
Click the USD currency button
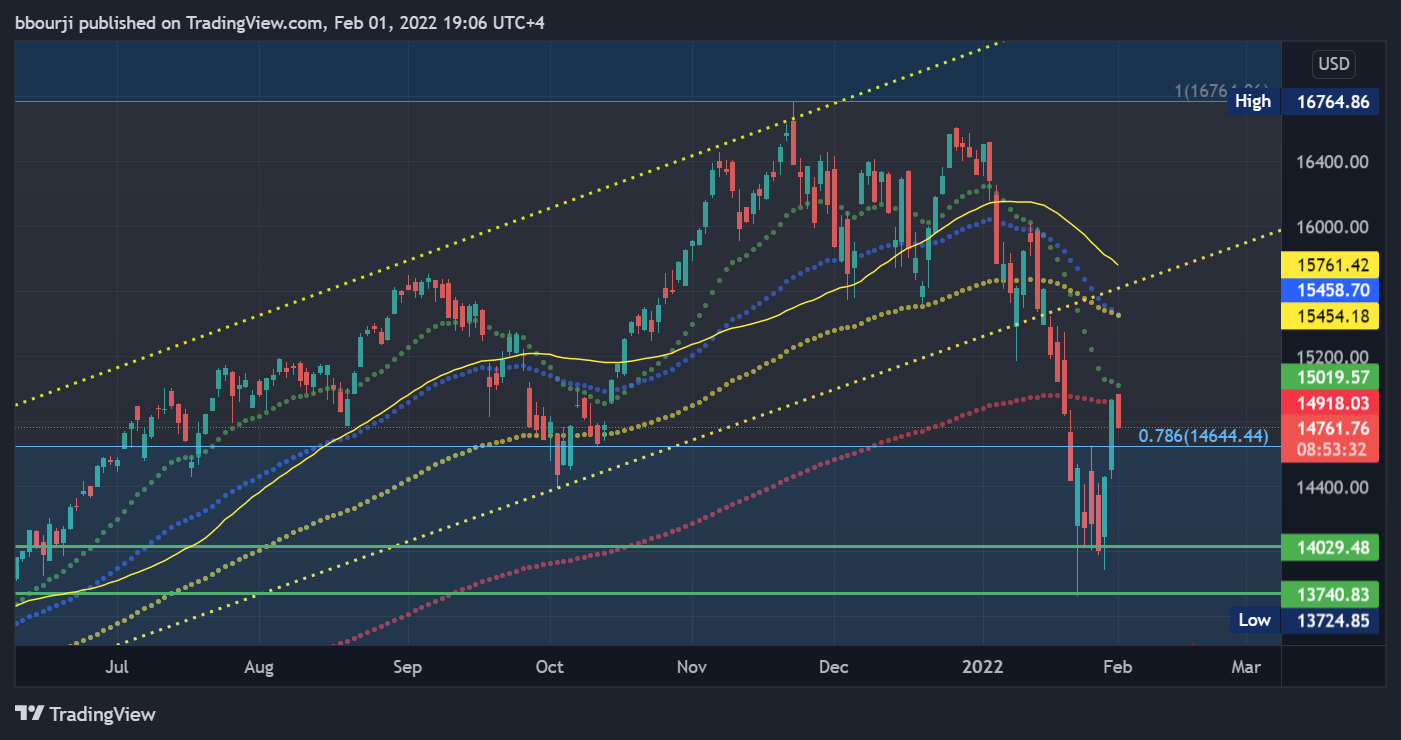[x=1334, y=65]
